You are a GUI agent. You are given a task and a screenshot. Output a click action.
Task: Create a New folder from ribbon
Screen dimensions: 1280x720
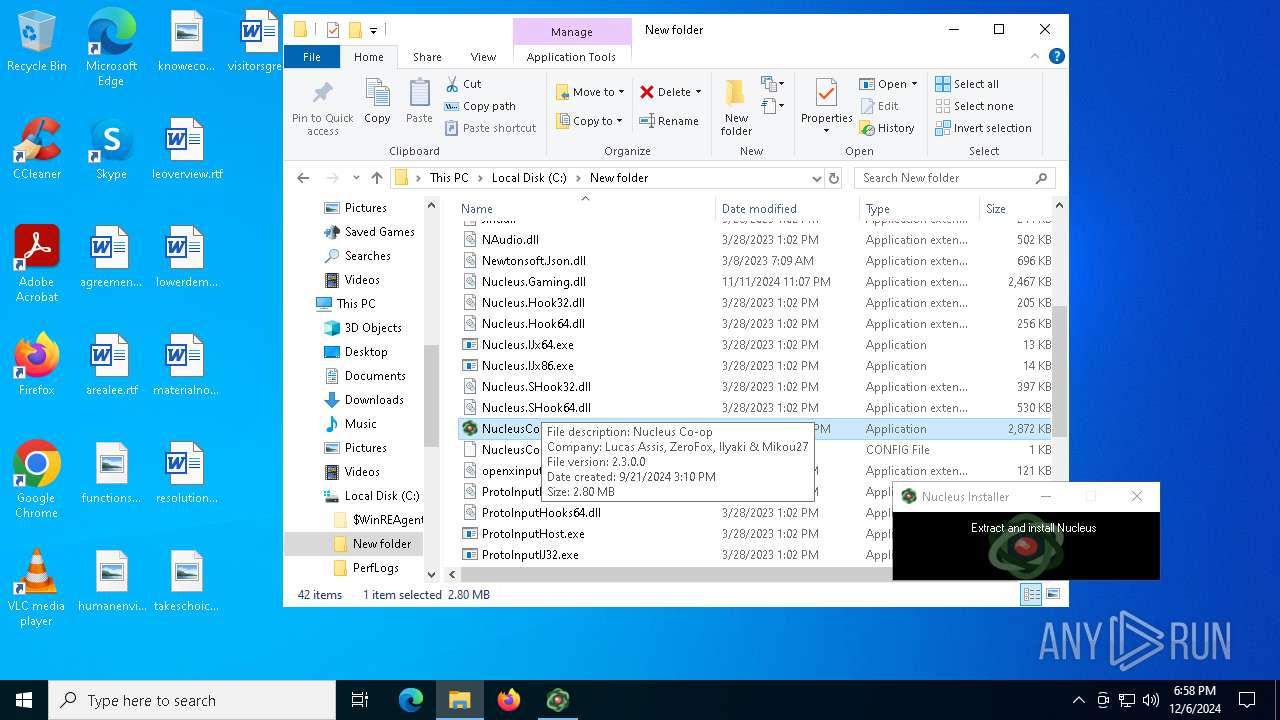tap(736, 106)
